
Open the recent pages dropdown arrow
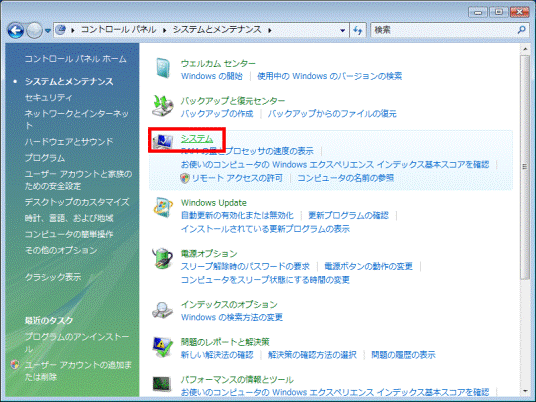48,31
